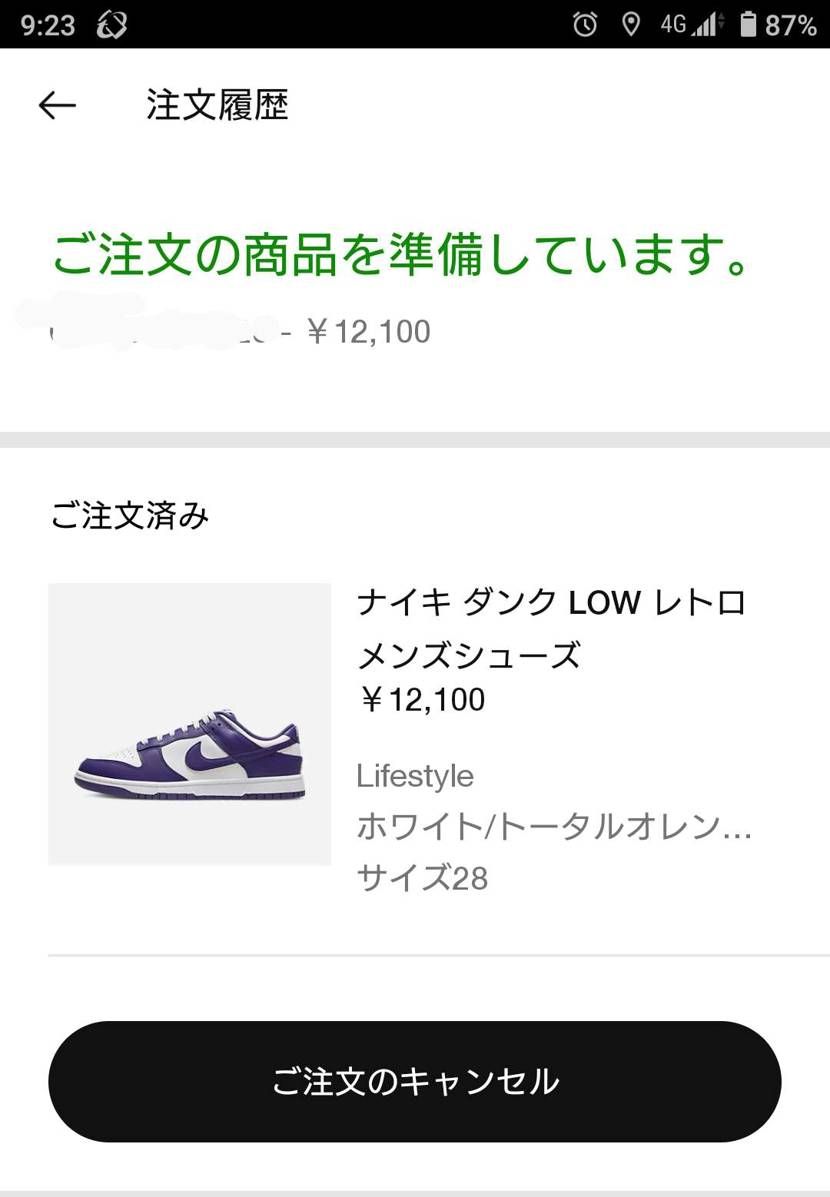Tap the signal bars icon
The width and height of the screenshot is (830, 1197).
702,22
